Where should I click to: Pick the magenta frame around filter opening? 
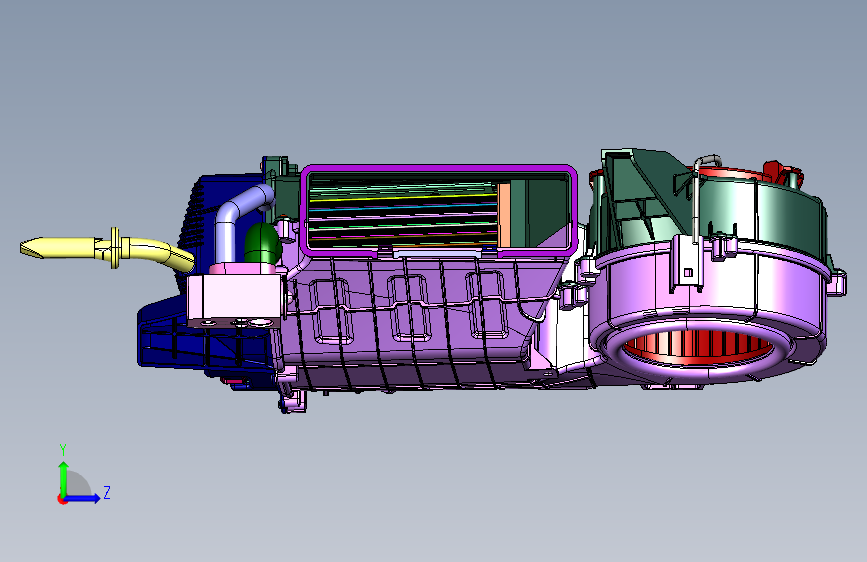point(438,168)
